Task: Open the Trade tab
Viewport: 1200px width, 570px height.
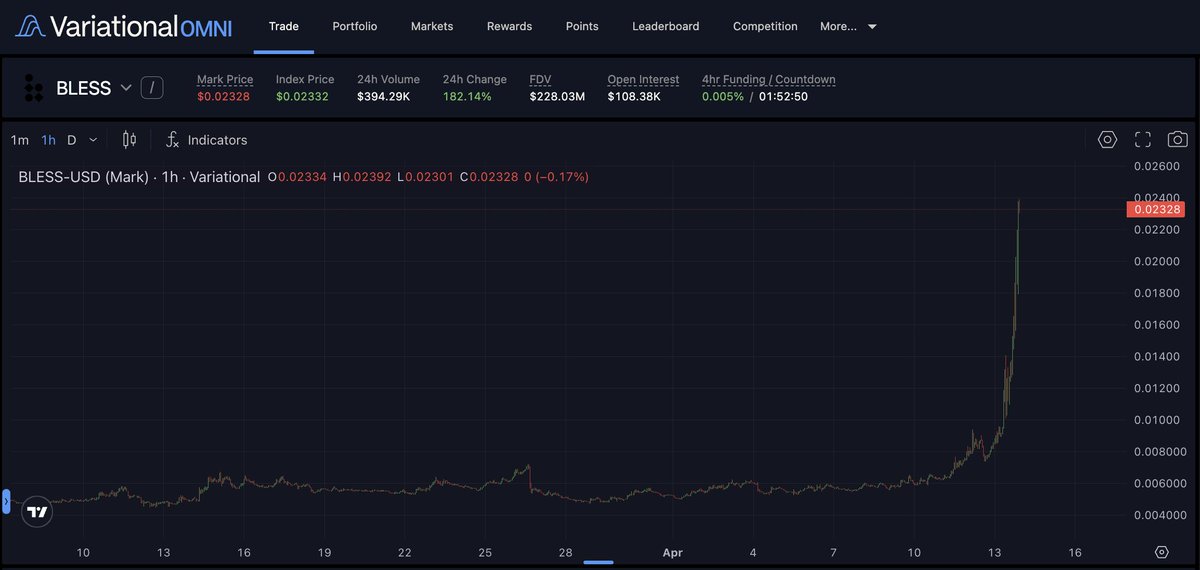Action: [x=284, y=26]
